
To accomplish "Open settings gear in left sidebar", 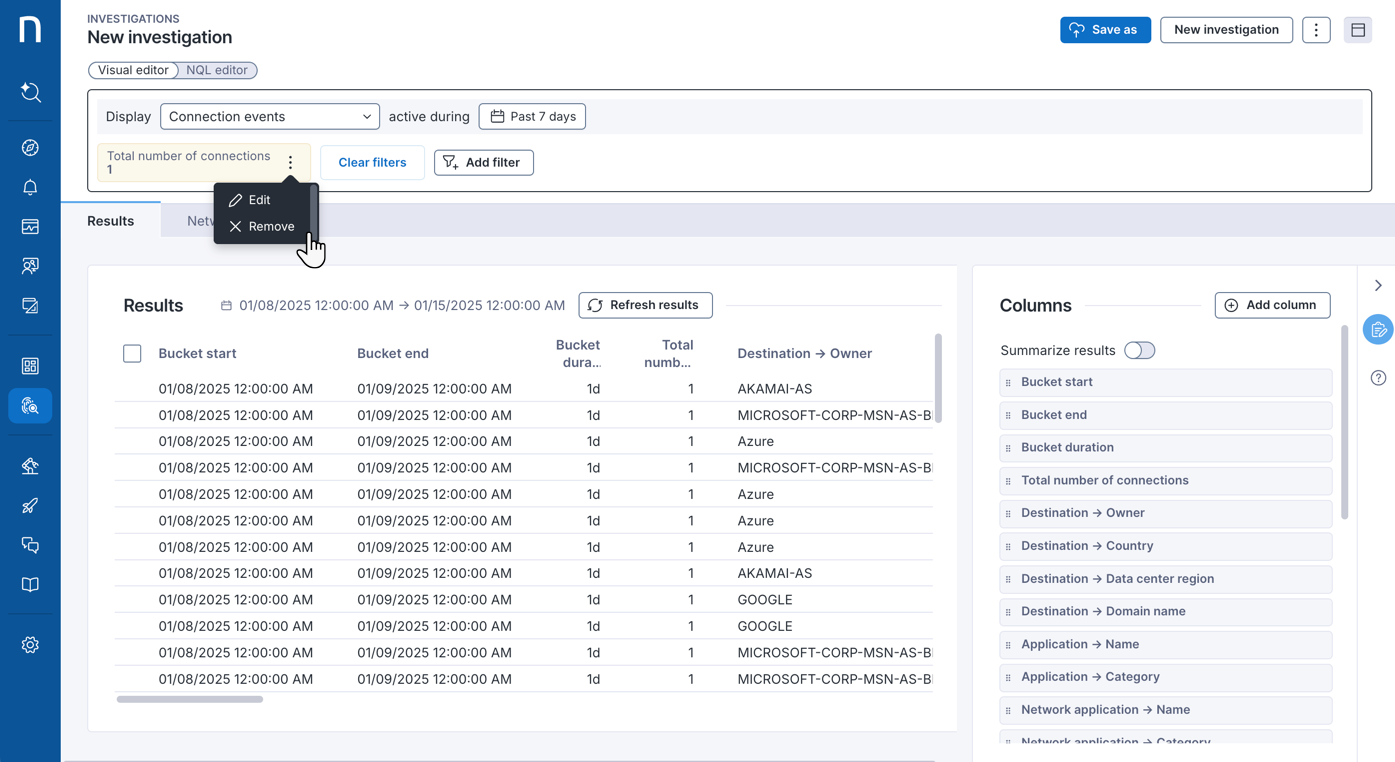I will (30, 645).
